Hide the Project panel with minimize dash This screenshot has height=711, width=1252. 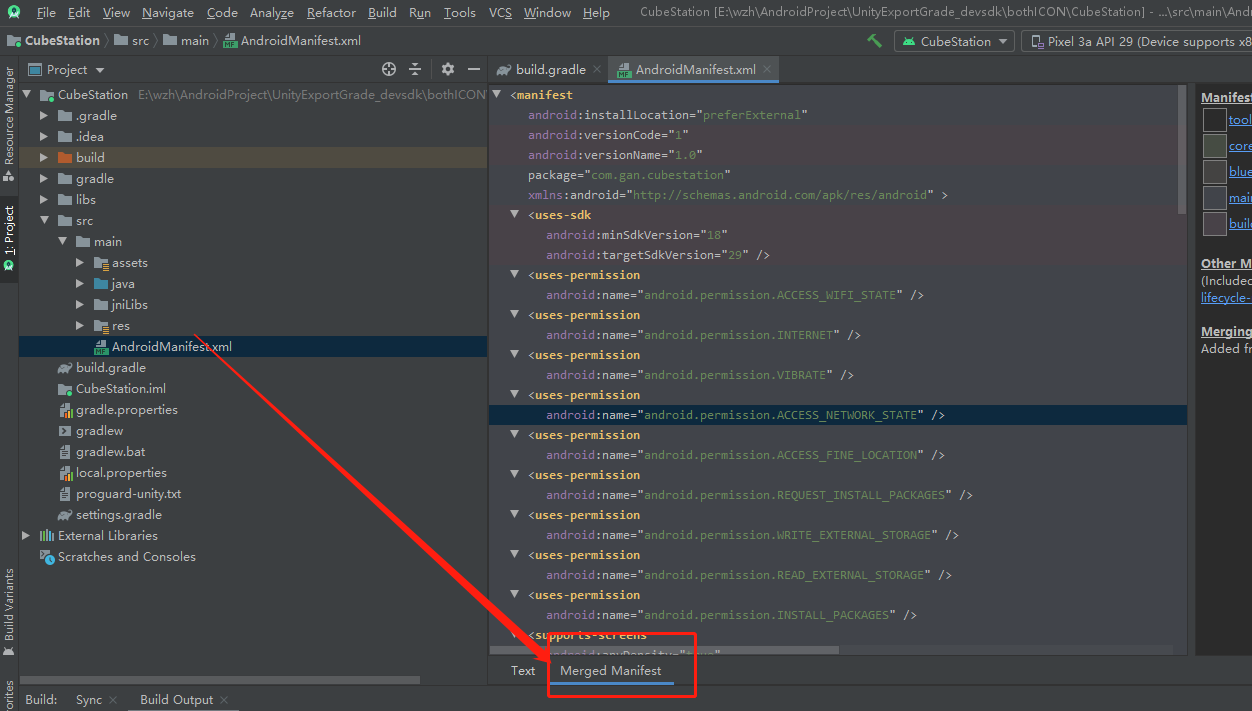tap(474, 69)
